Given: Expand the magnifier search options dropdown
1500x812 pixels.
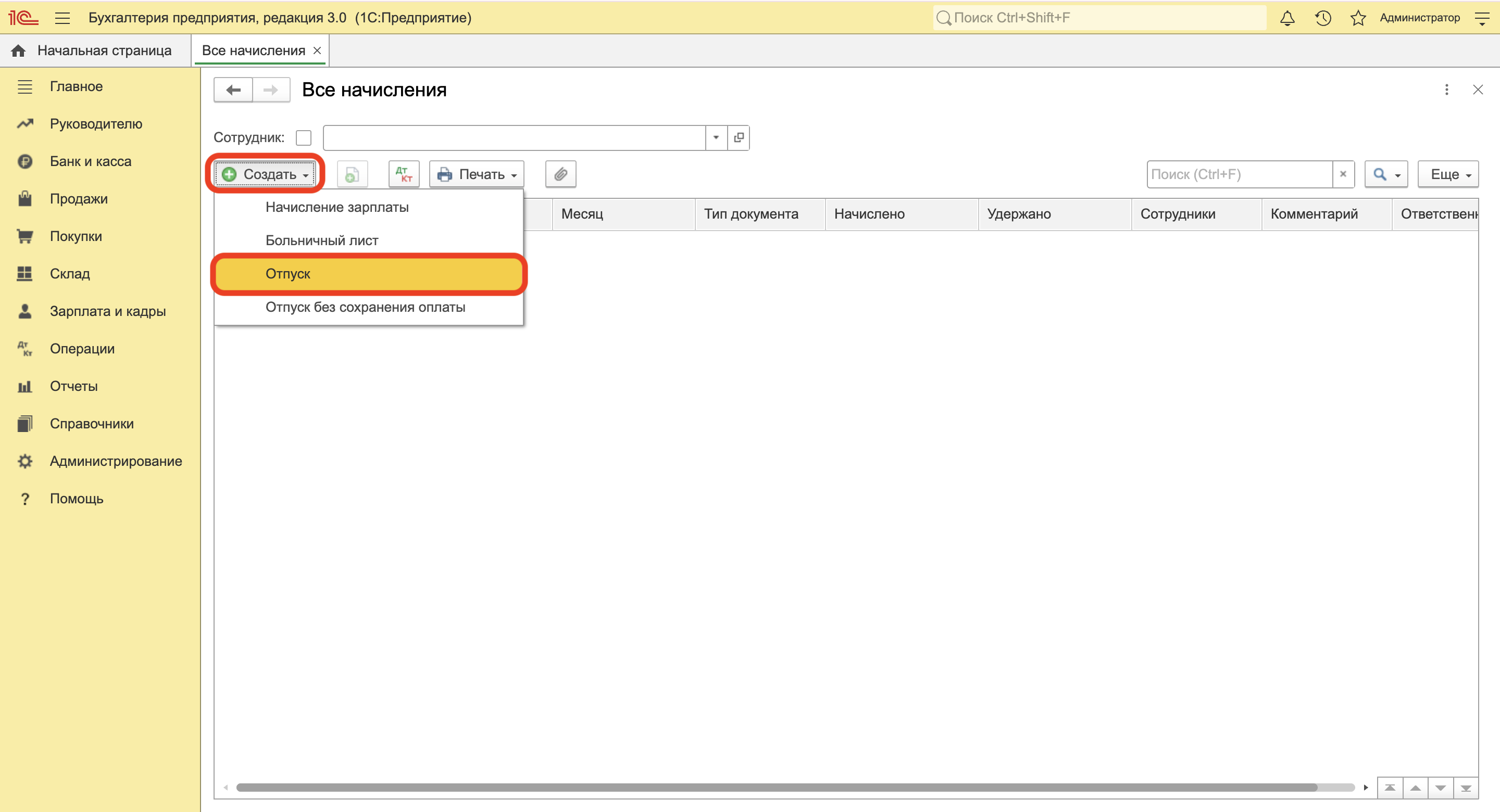Looking at the screenshot, I should pos(1386,174).
